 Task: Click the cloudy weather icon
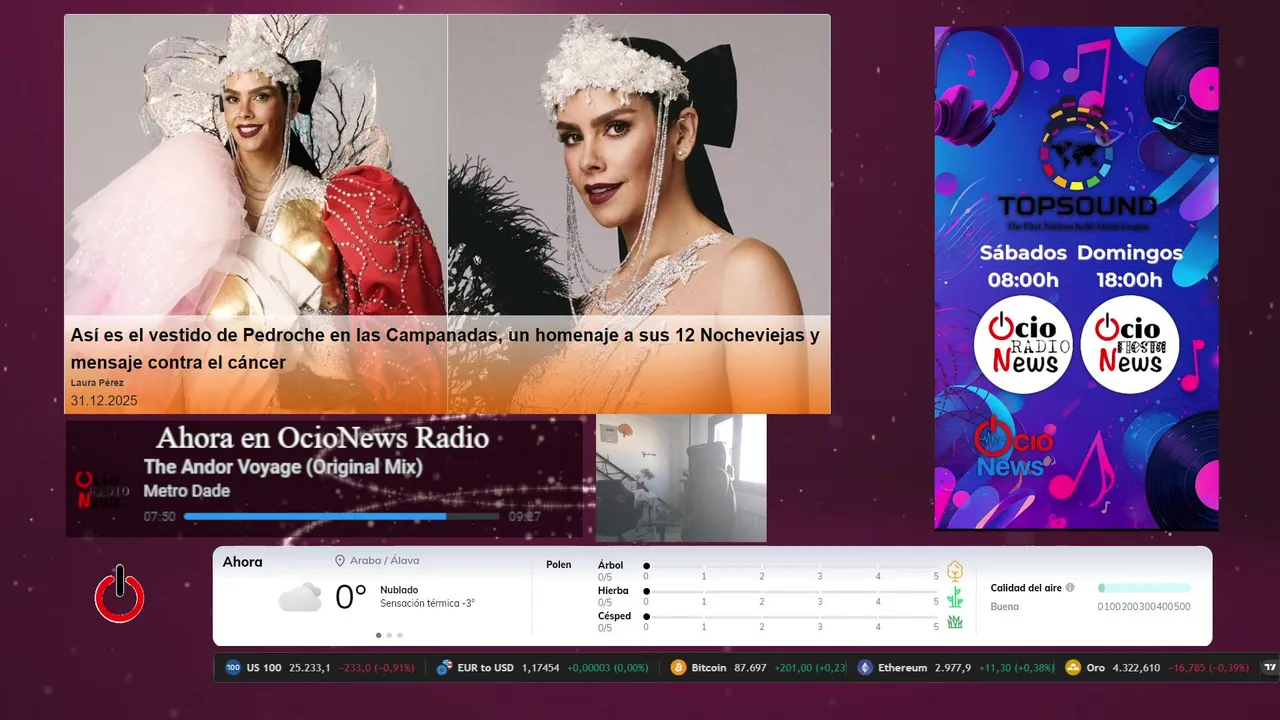click(300, 597)
